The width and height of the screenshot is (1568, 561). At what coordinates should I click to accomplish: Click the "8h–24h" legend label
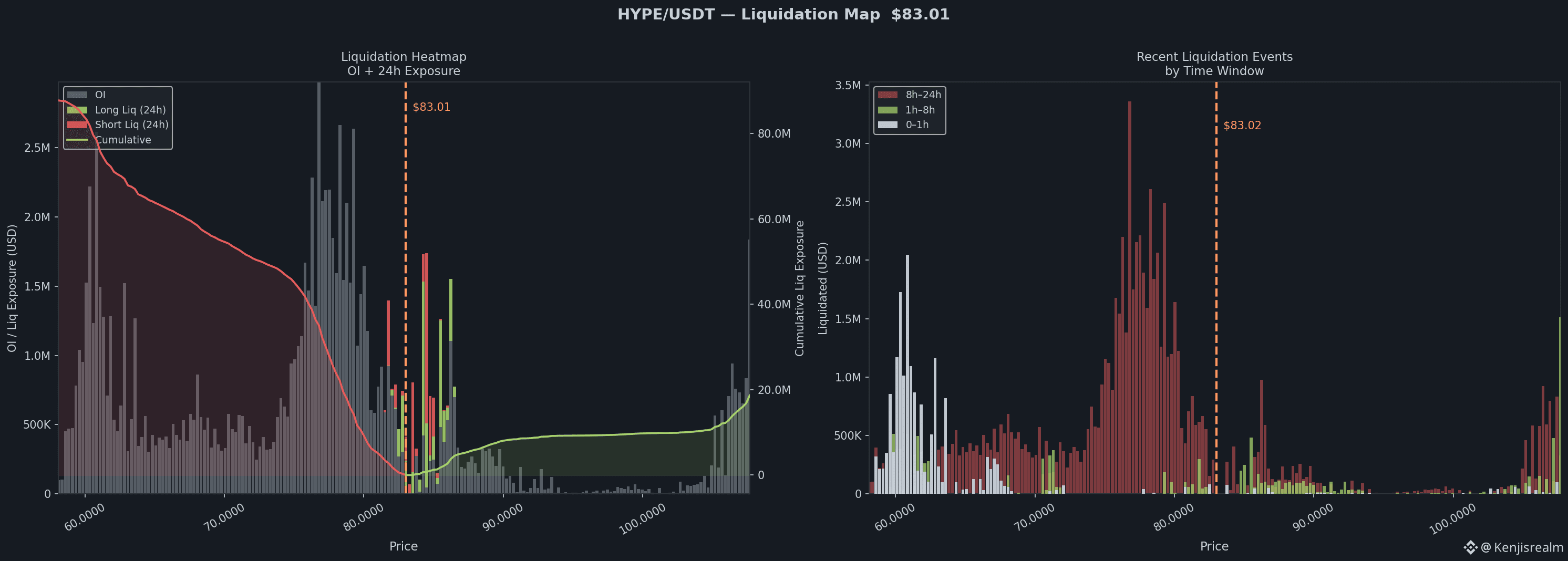point(923,95)
